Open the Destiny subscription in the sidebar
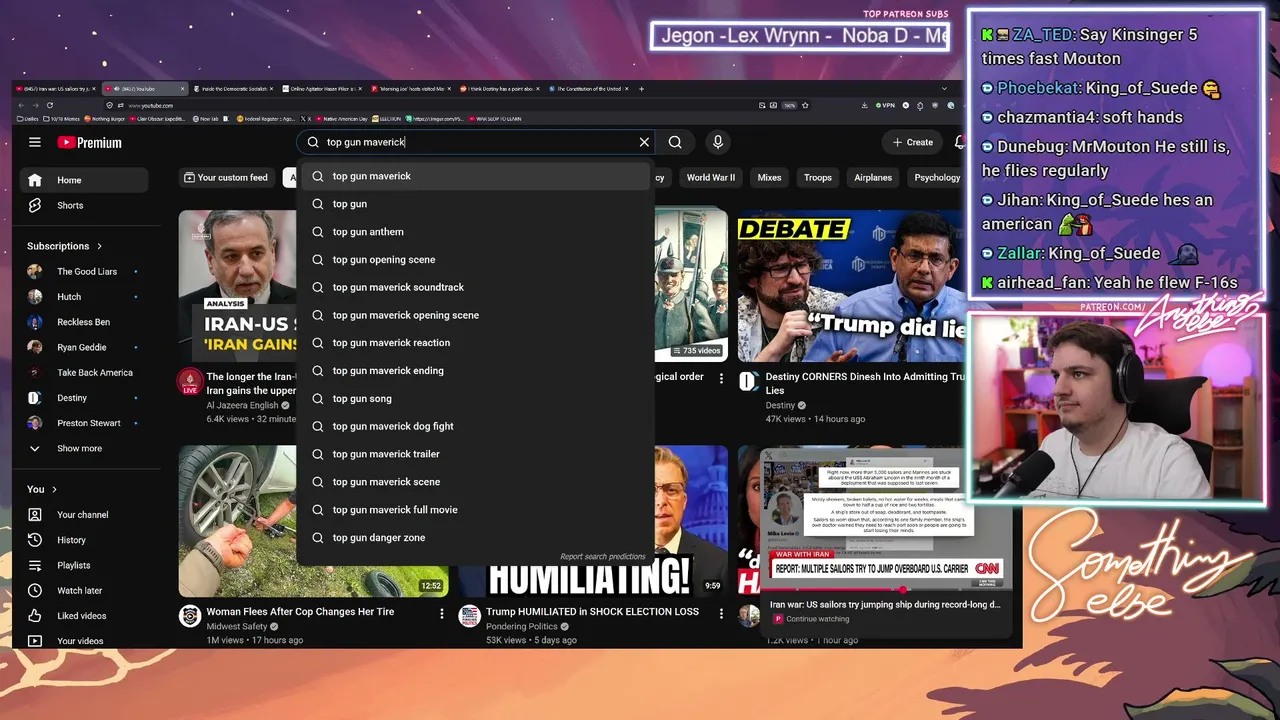 pos(84,398)
